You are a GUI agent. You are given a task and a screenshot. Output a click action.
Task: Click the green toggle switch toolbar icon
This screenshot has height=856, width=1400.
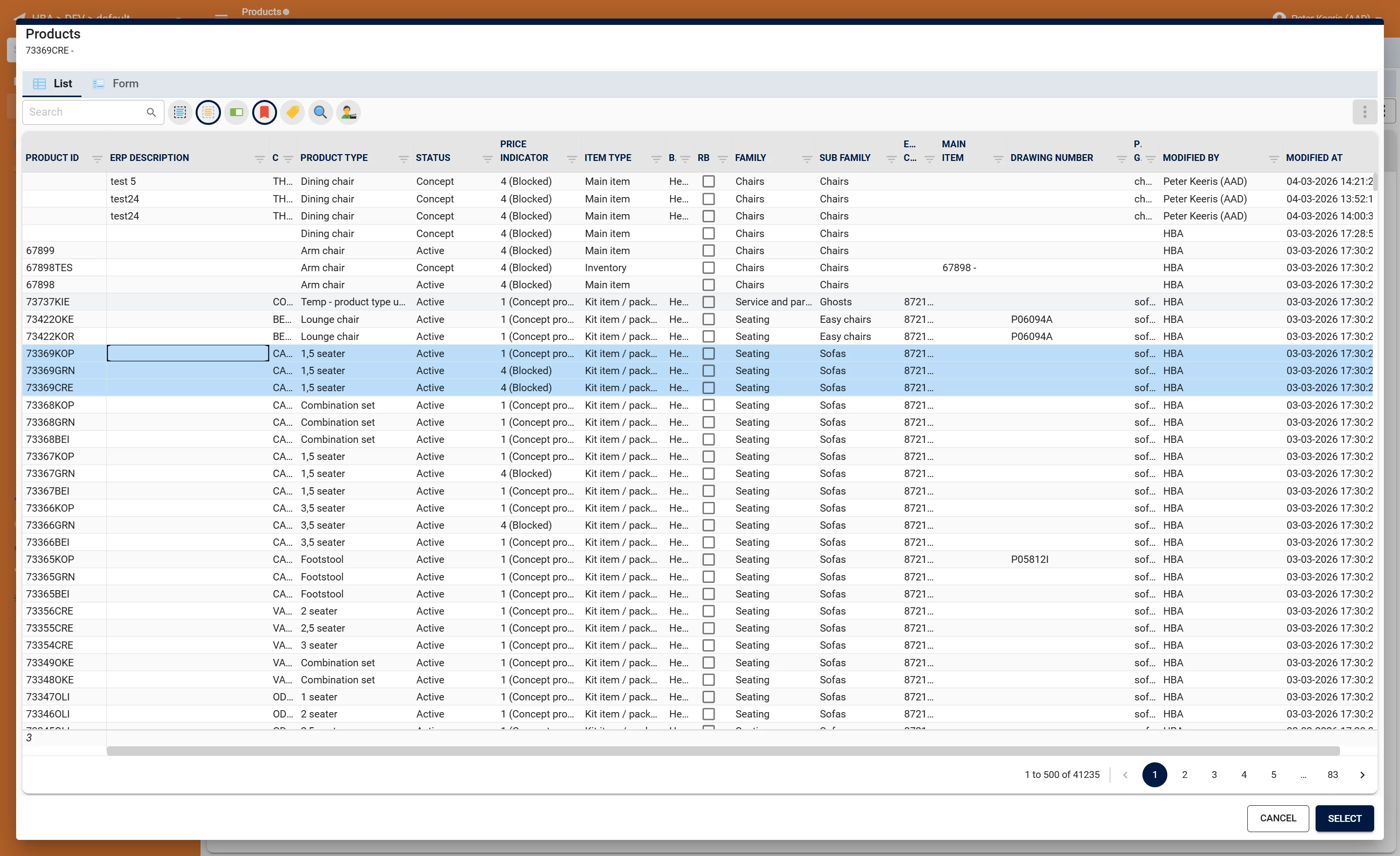(x=237, y=113)
